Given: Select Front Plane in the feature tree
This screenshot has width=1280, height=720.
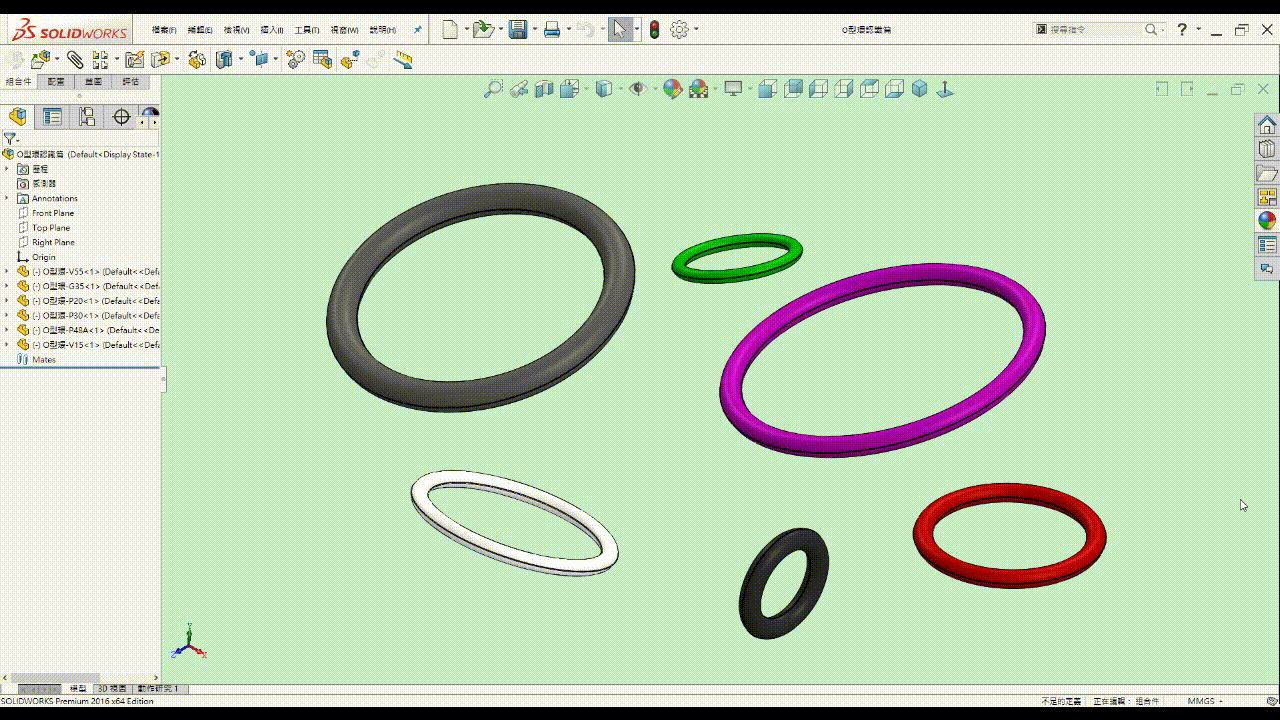Looking at the screenshot, I should (52, 213).
